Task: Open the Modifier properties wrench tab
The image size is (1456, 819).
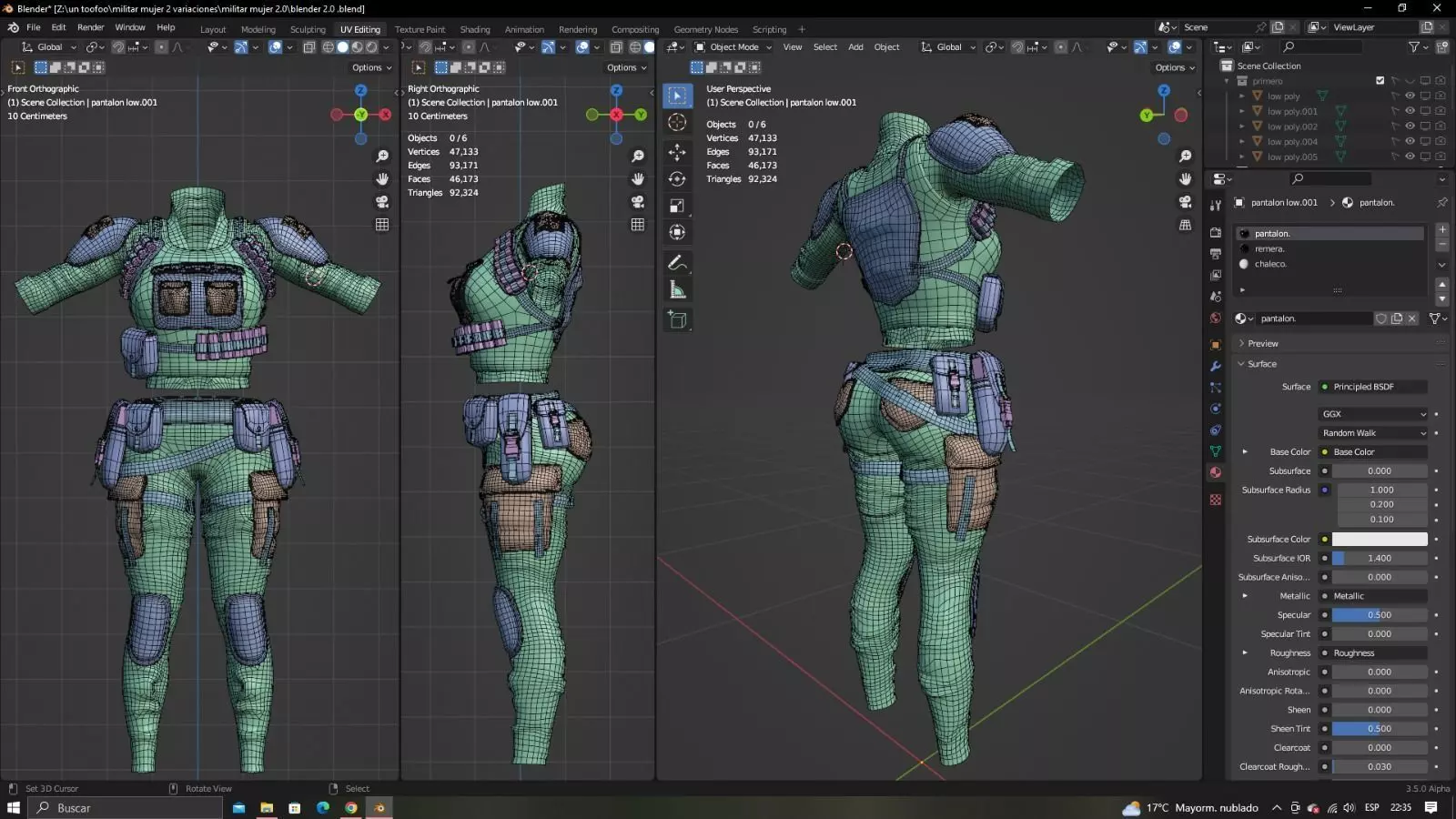Action: 1216,367
